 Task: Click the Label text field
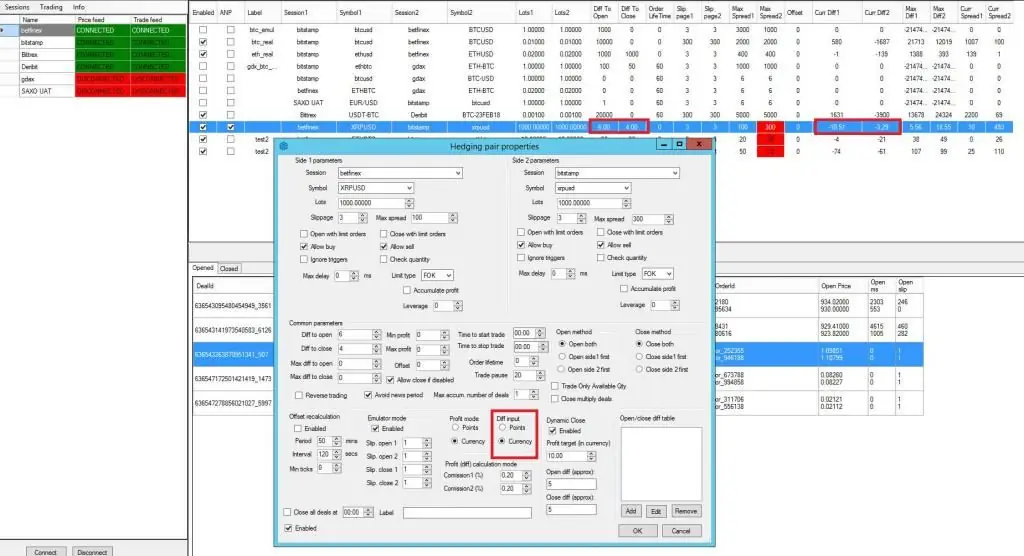pos(467,513)
